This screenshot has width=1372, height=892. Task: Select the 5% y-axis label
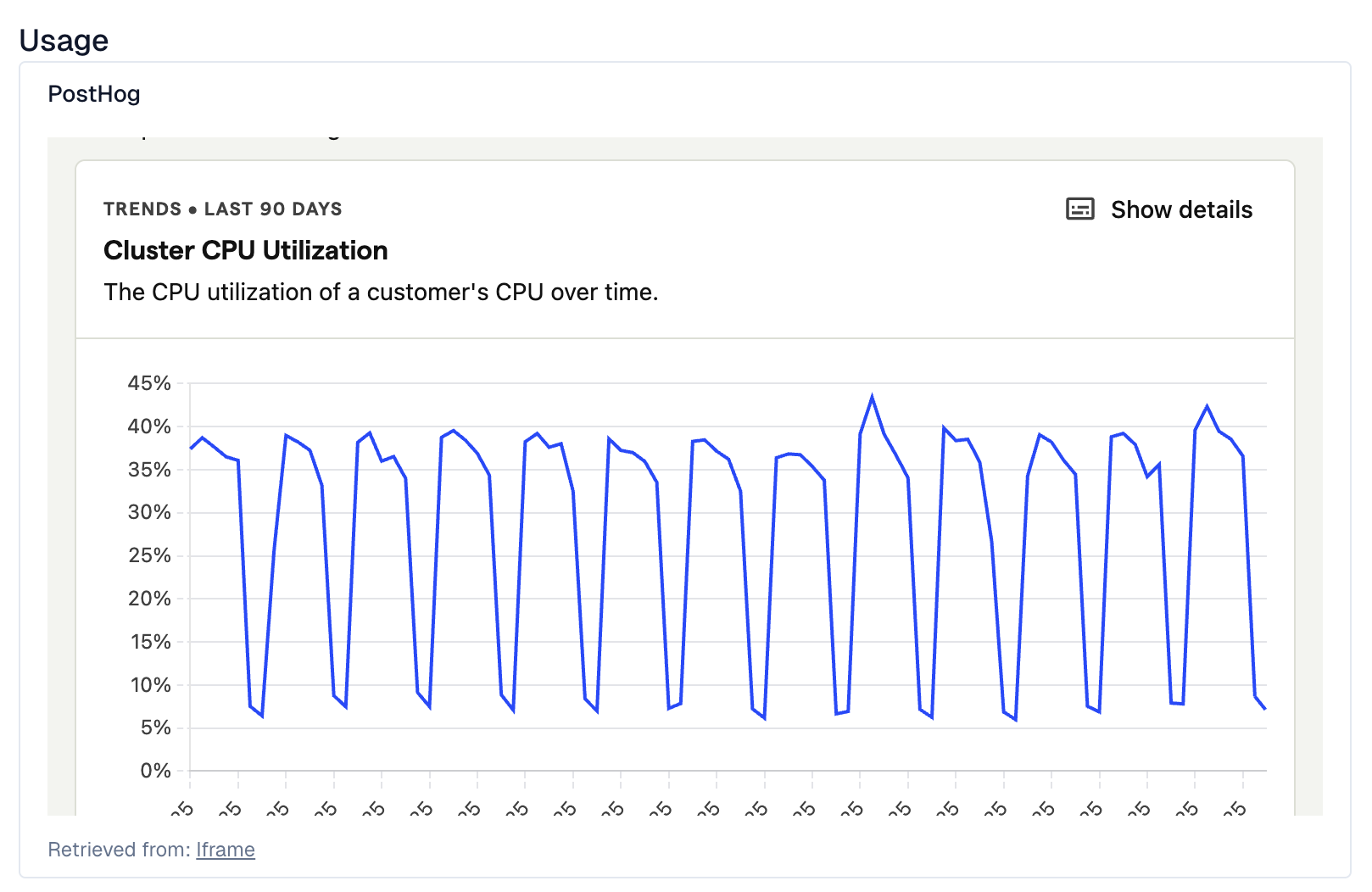[x=155, y=728]
